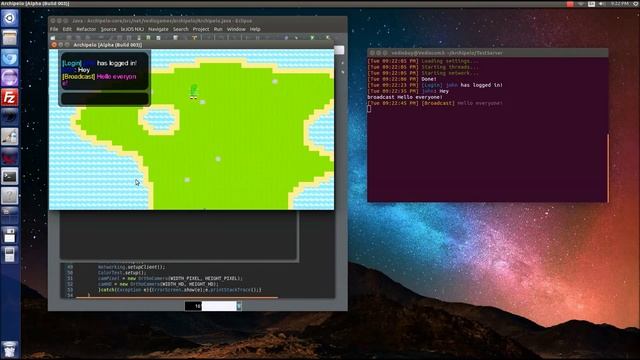
Task: Click the 'Networking.setupClient();' code line
Action: tap(131, 267)
